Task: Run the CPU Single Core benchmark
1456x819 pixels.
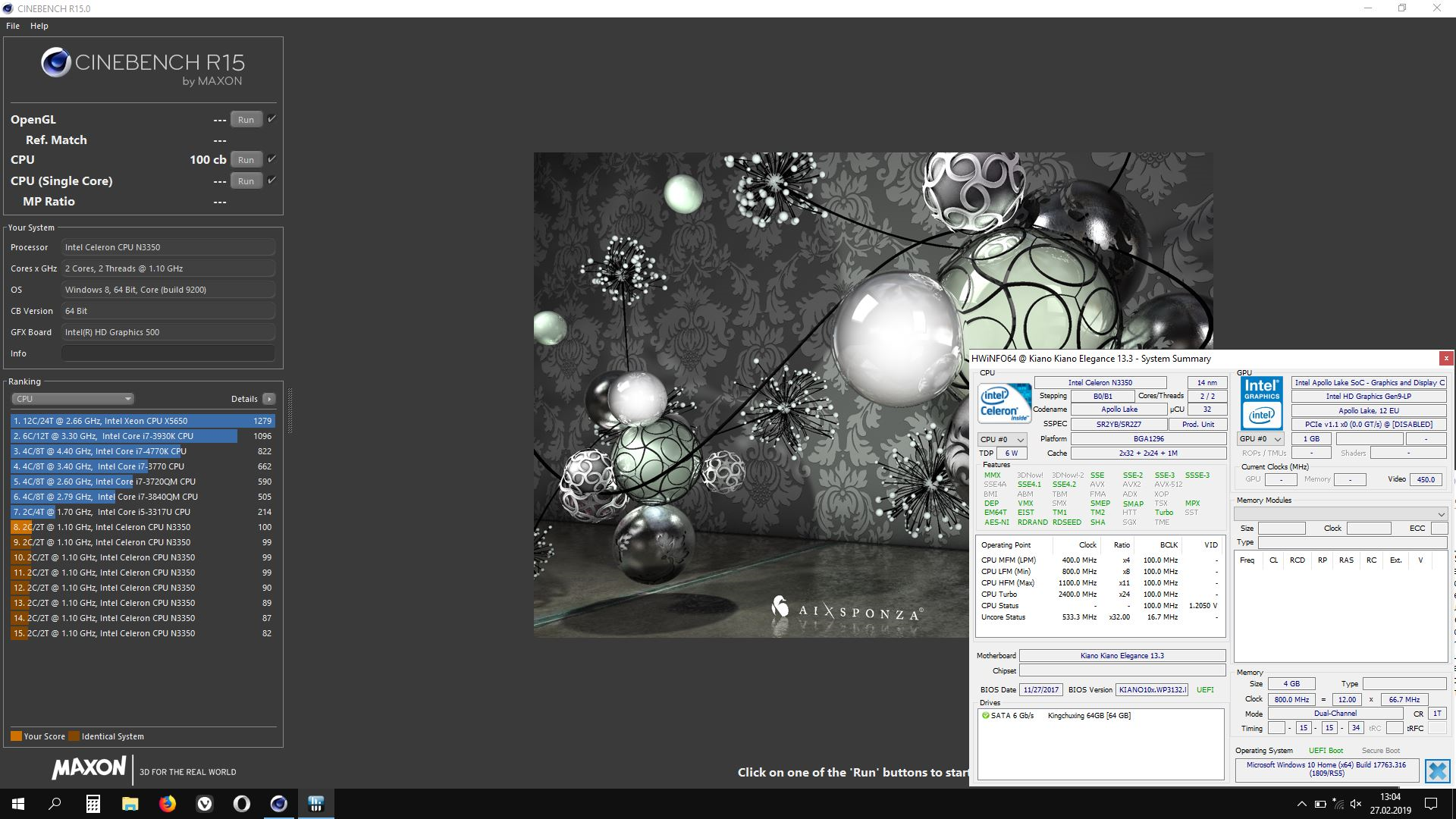Action: click(x=246, y=180)
